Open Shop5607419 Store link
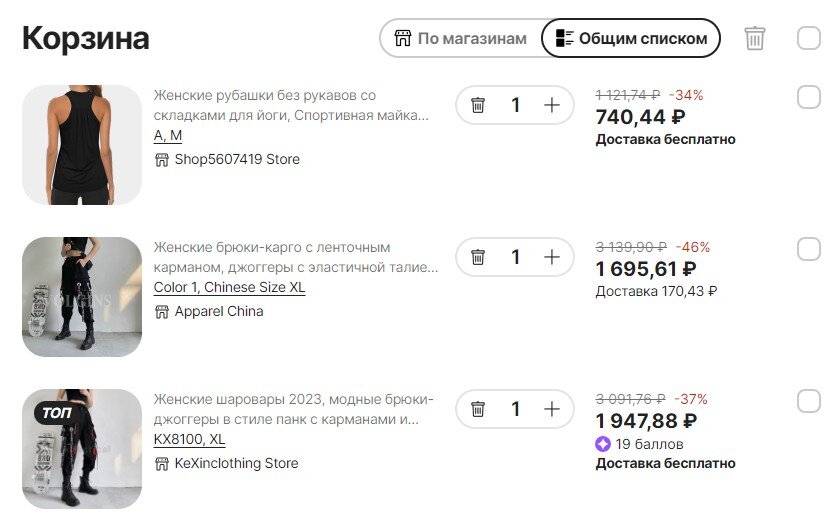839x531 pixels. pyautogui.click(x=227, y=159)
